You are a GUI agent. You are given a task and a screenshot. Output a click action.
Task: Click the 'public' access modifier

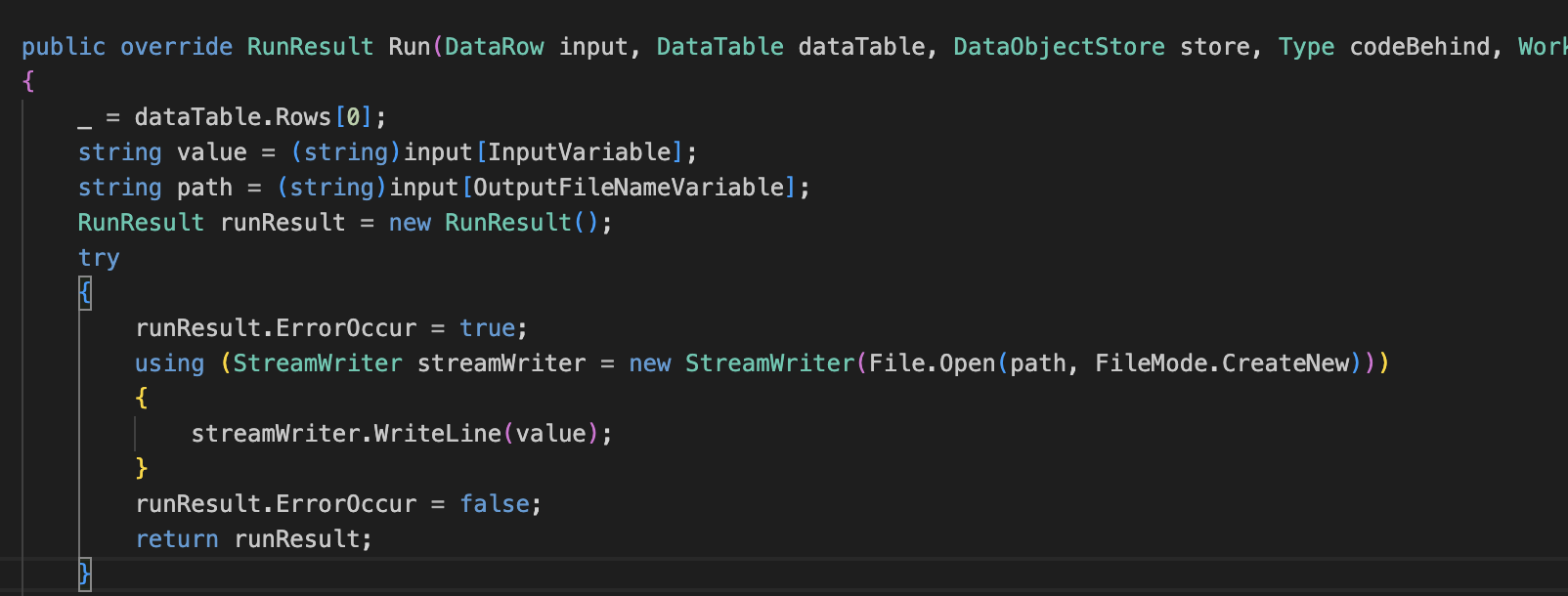[x=64, y=47]
